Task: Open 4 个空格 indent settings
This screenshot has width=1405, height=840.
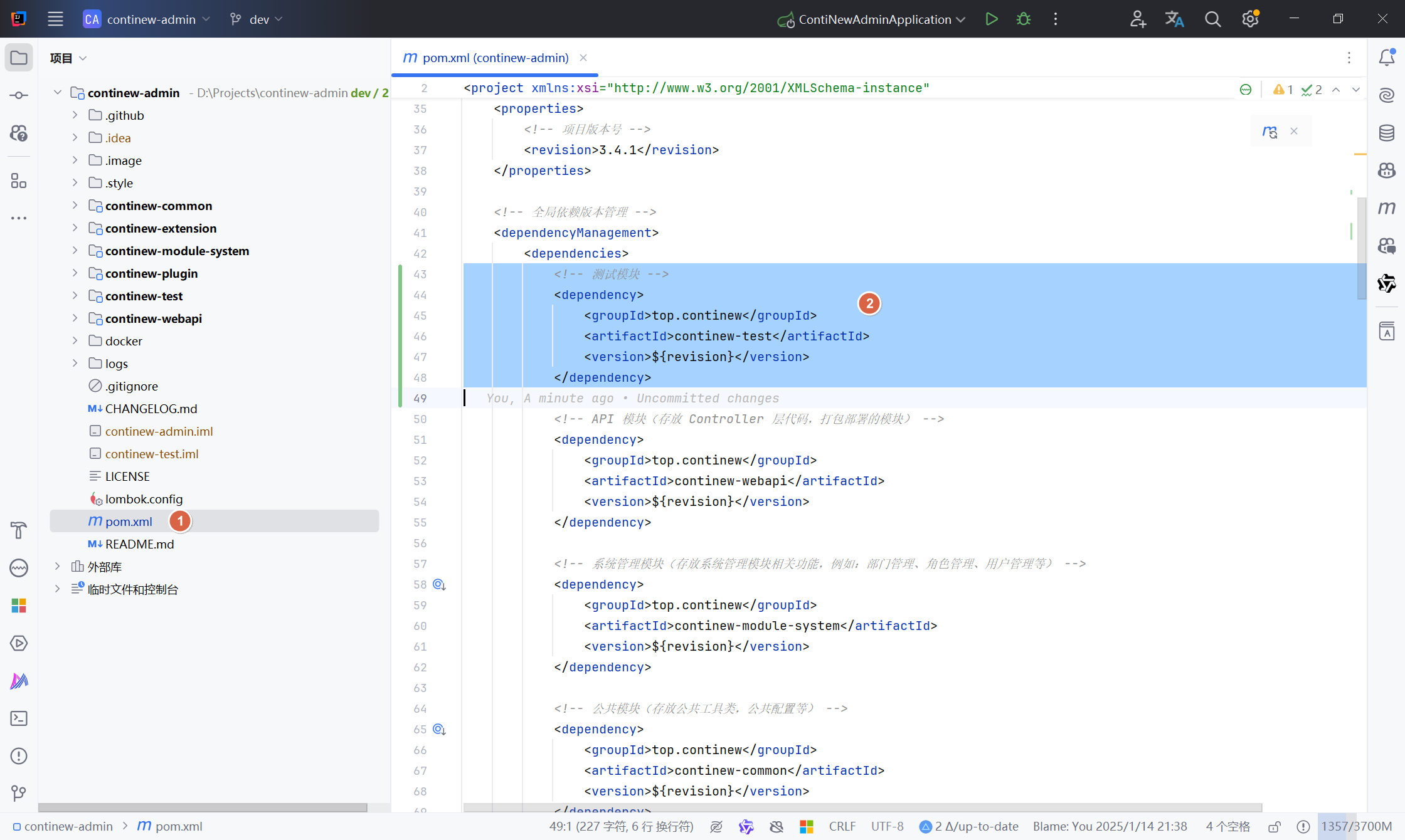Action: click(1228, 827)
